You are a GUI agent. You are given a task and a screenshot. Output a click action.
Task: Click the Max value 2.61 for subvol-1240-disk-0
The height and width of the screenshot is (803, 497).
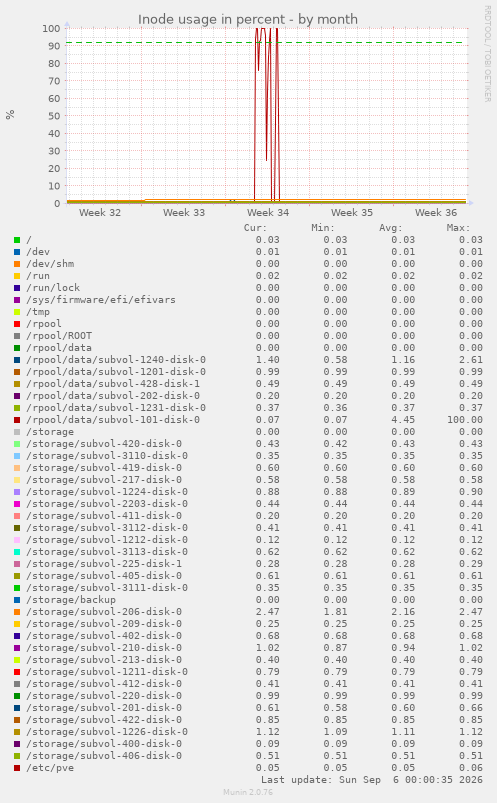471,360
